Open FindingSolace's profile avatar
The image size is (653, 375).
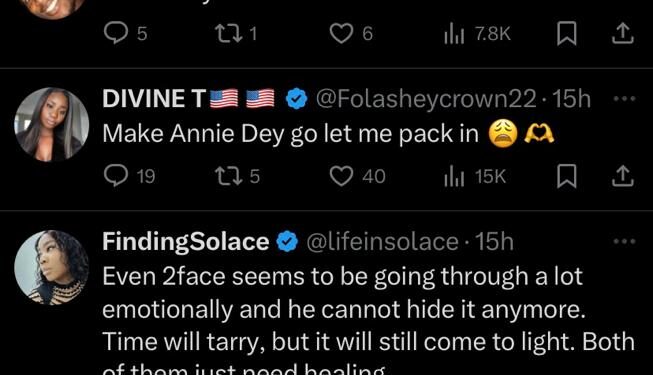pyautogui.click(x=52, y=267)
